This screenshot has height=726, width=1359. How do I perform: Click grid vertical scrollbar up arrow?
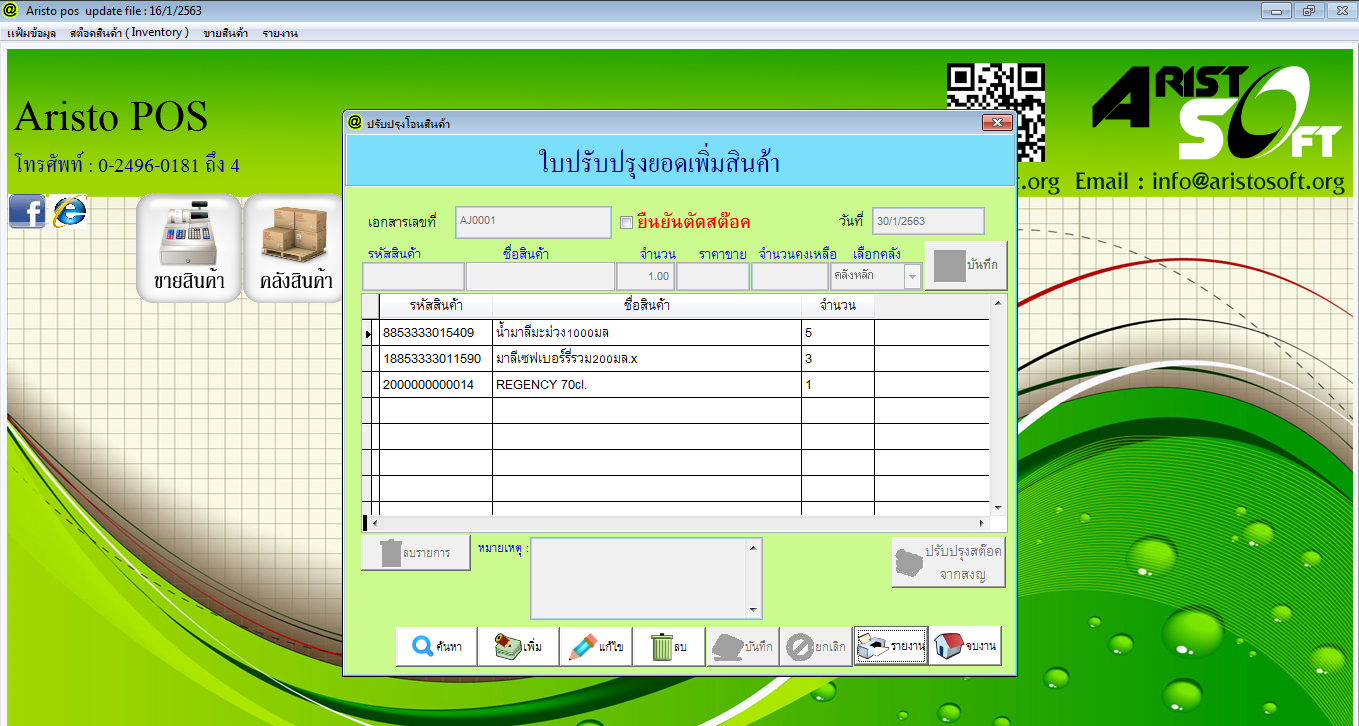tap(997, 302)
